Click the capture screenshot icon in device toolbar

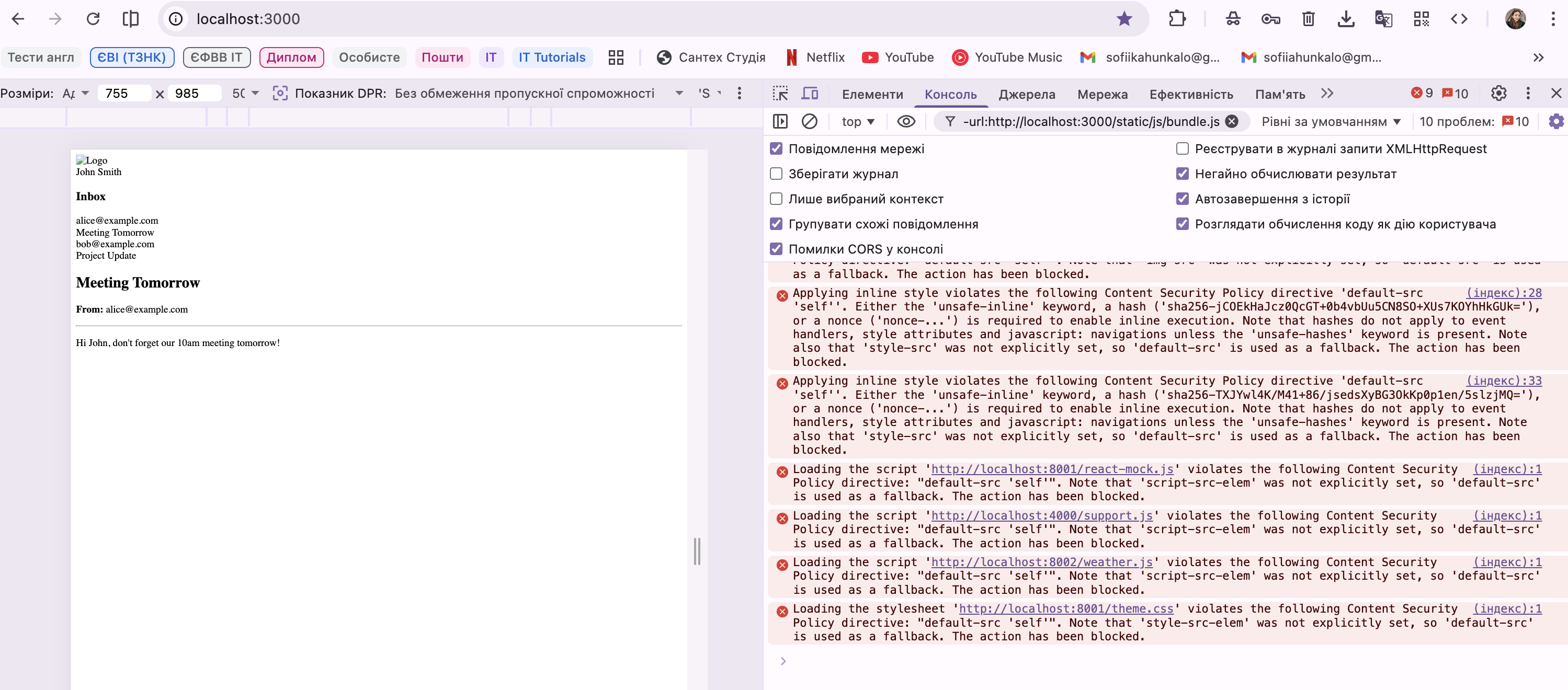tap(279, 93)
